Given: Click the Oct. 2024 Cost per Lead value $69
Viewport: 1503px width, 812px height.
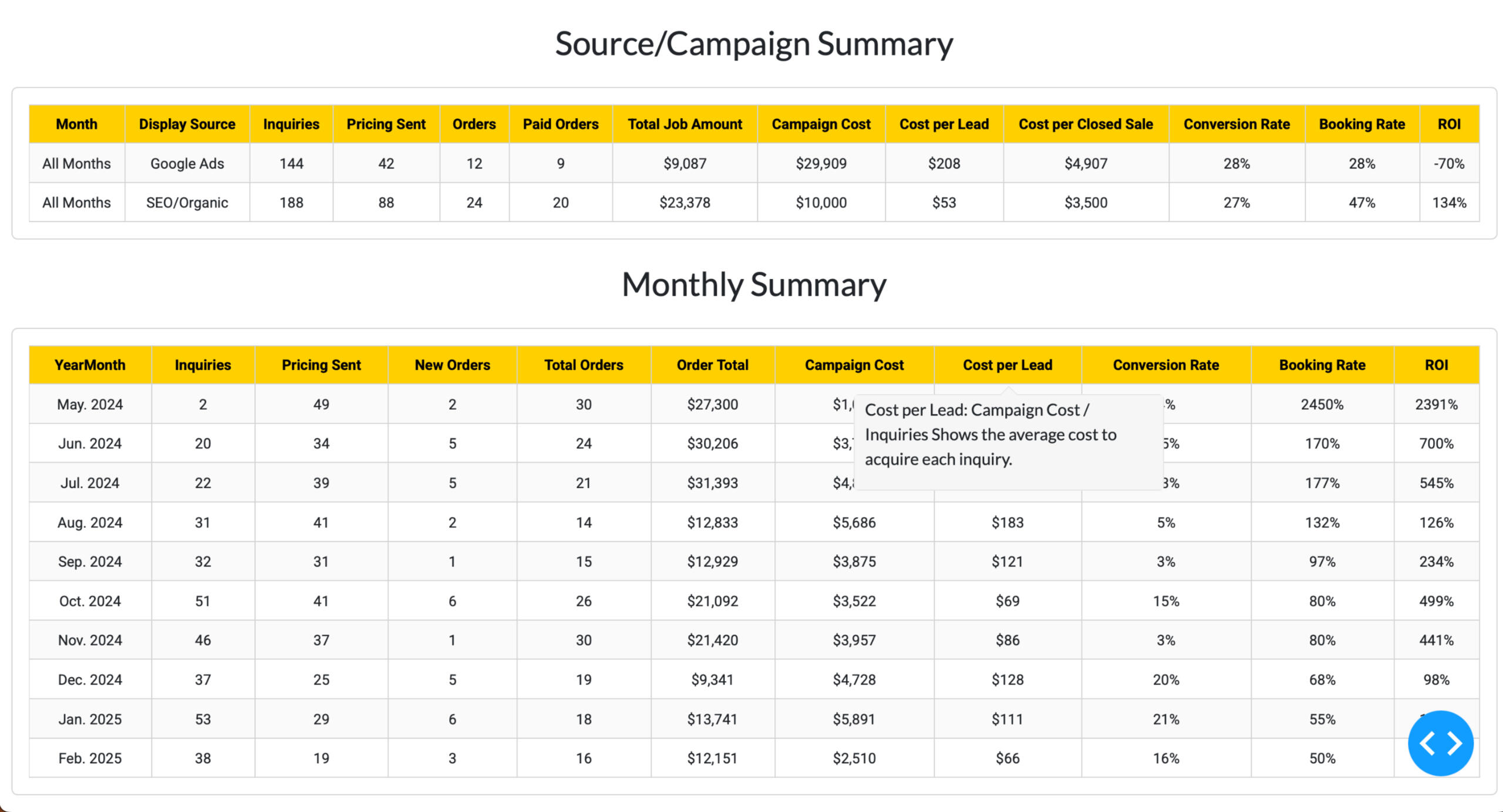Looking at the screenshot, I should tap(1007, 601).
